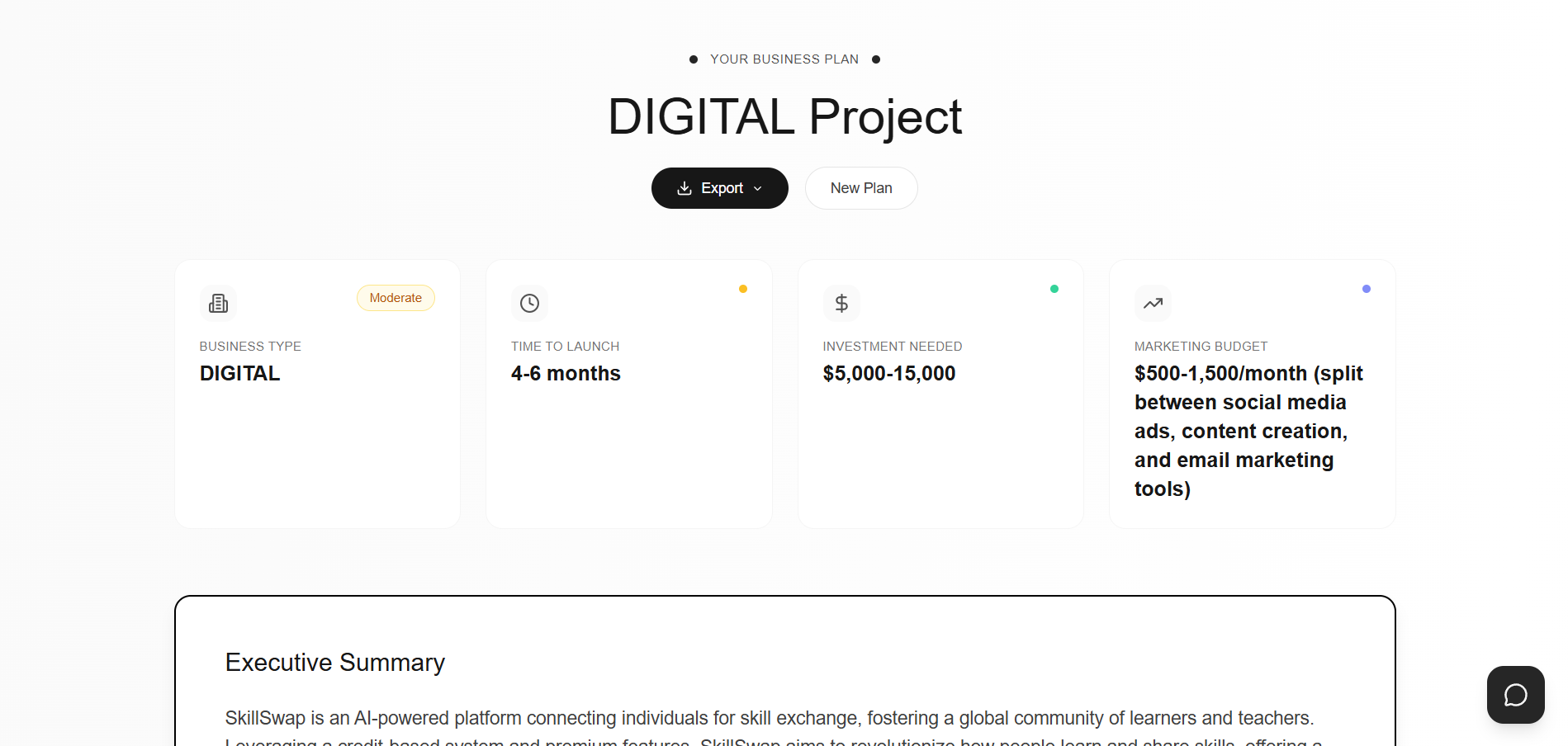This screenshot has width=1568, height=746.
Task: Click the orange status dot on launch card
Action: coord(743,289)
